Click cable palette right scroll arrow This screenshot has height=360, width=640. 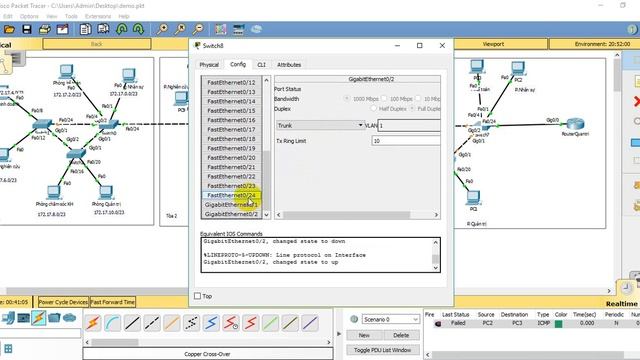(329, 342)
